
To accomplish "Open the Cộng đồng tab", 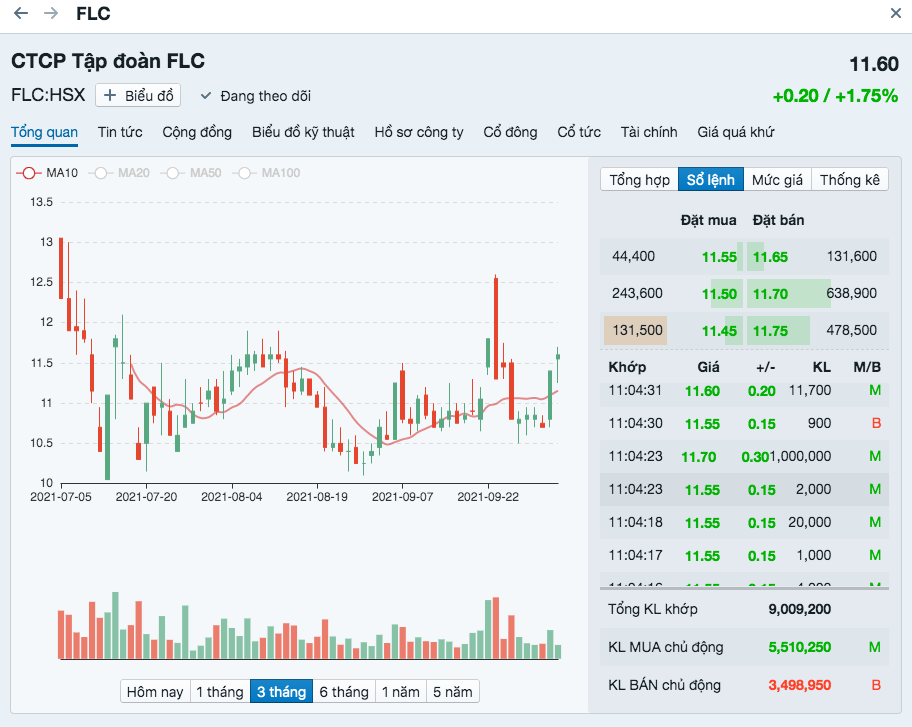I will (x=197, y=132).
